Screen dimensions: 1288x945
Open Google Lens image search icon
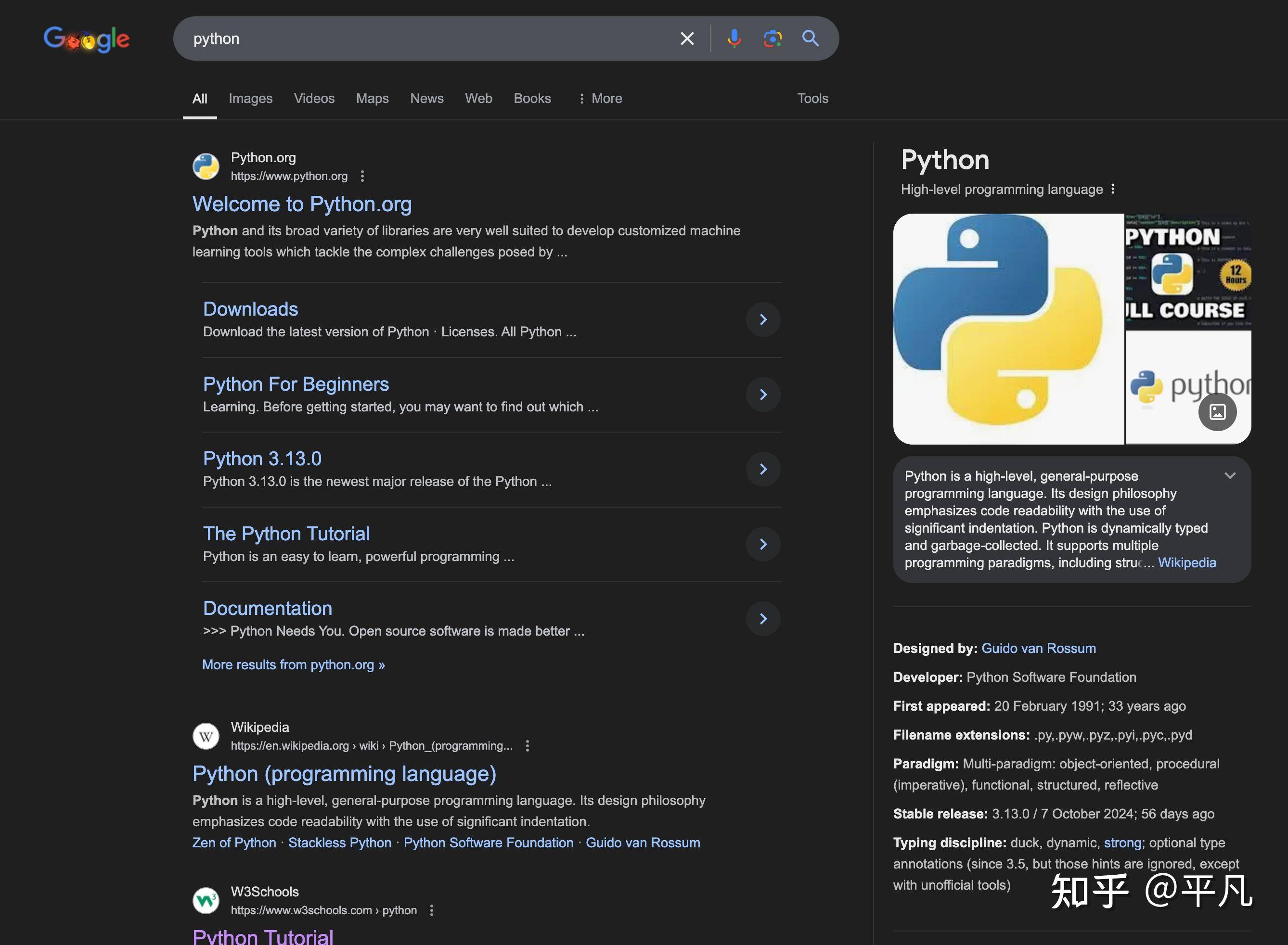tap(773, 38)
